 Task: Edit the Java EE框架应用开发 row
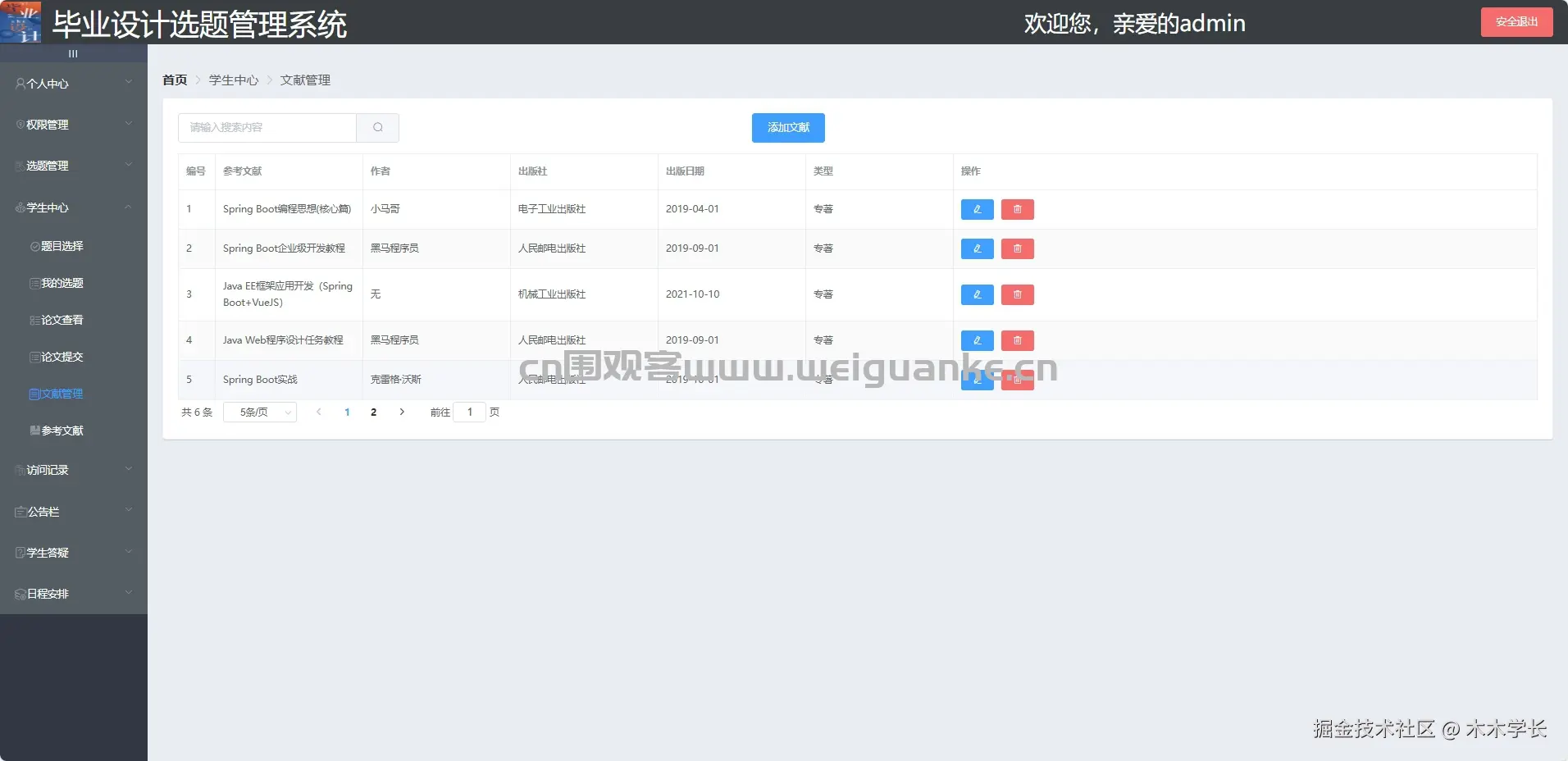977,294
